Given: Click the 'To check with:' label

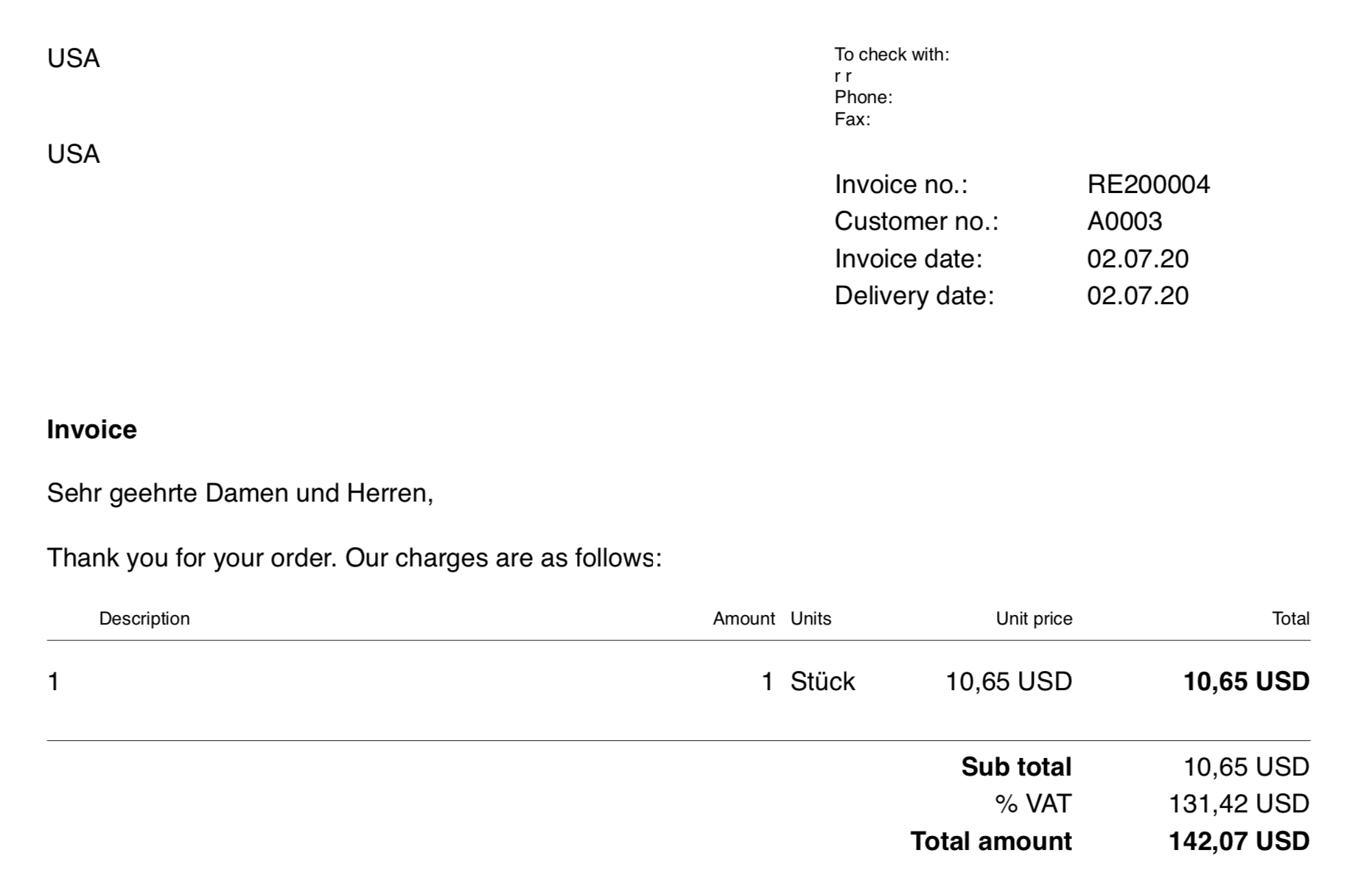Looking at the screenshot, I should pos(892,55).
